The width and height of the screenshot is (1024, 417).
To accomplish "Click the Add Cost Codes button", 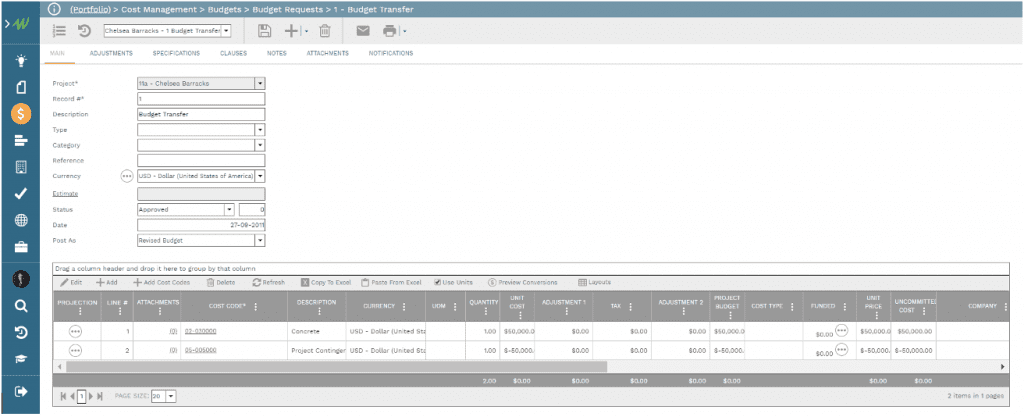I will pyautogui.click(x=161, y=283).
